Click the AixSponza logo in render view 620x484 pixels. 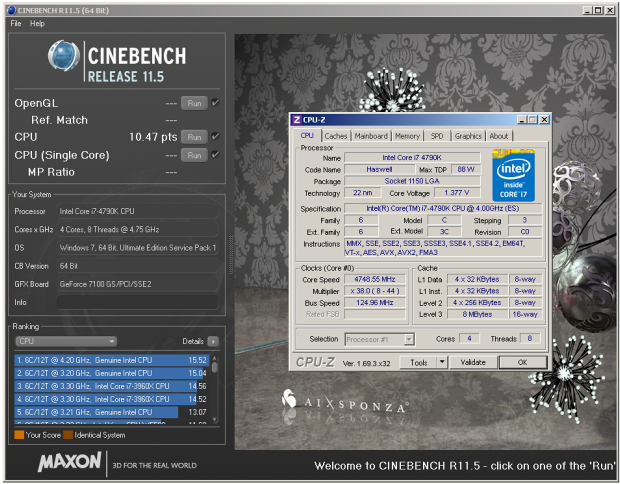[345, 401]
